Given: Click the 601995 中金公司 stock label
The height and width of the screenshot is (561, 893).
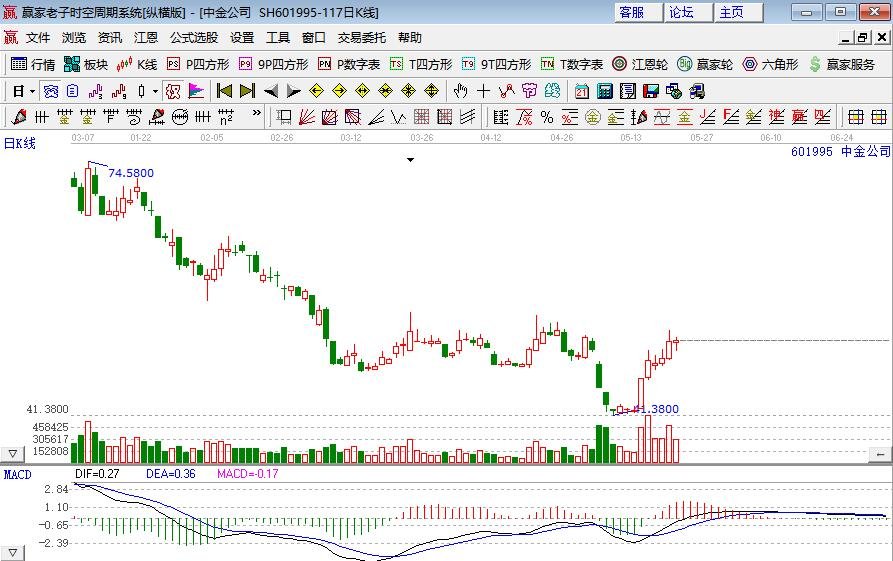Looking at the screenshot, I should tap(841, 151).
